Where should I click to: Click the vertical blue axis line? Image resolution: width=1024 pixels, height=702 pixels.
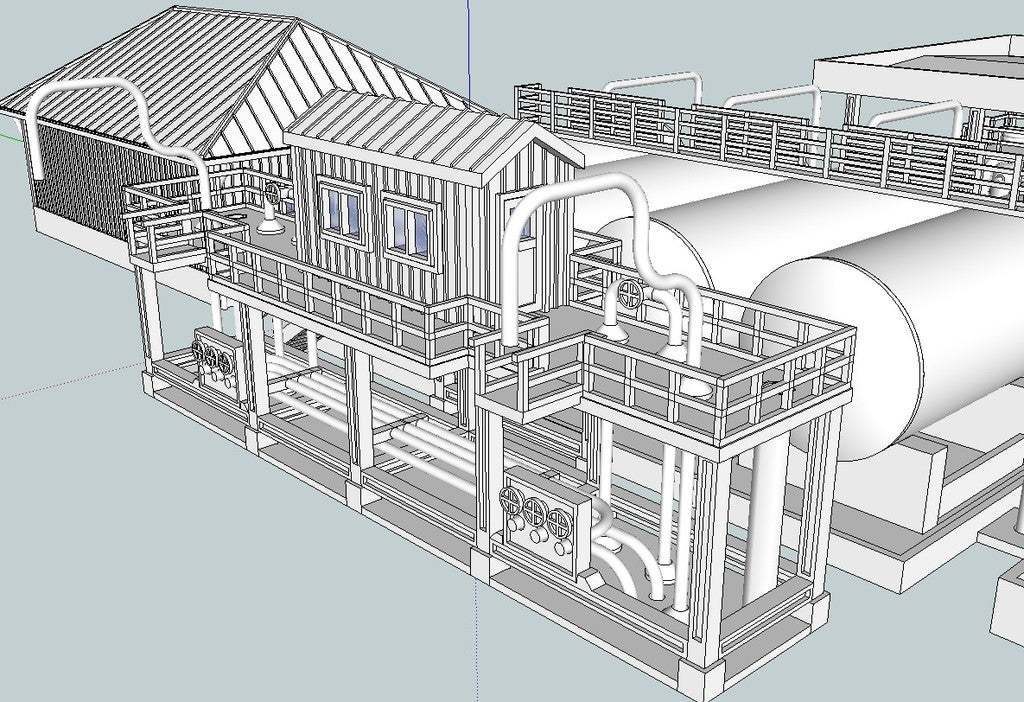pyautogui.click(x=468, y=40)
